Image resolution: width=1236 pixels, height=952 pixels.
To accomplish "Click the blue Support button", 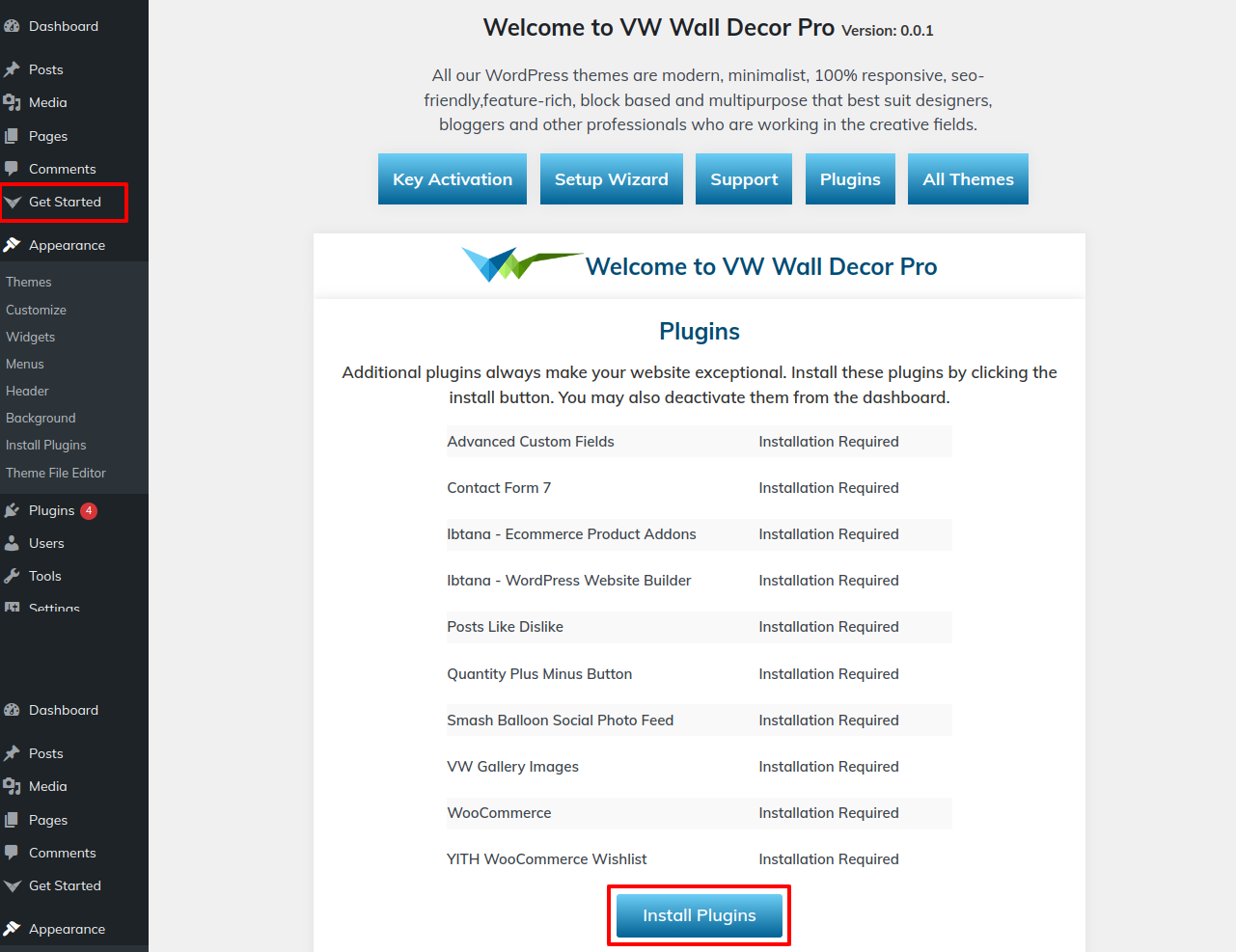I will (x=744, y=179).
